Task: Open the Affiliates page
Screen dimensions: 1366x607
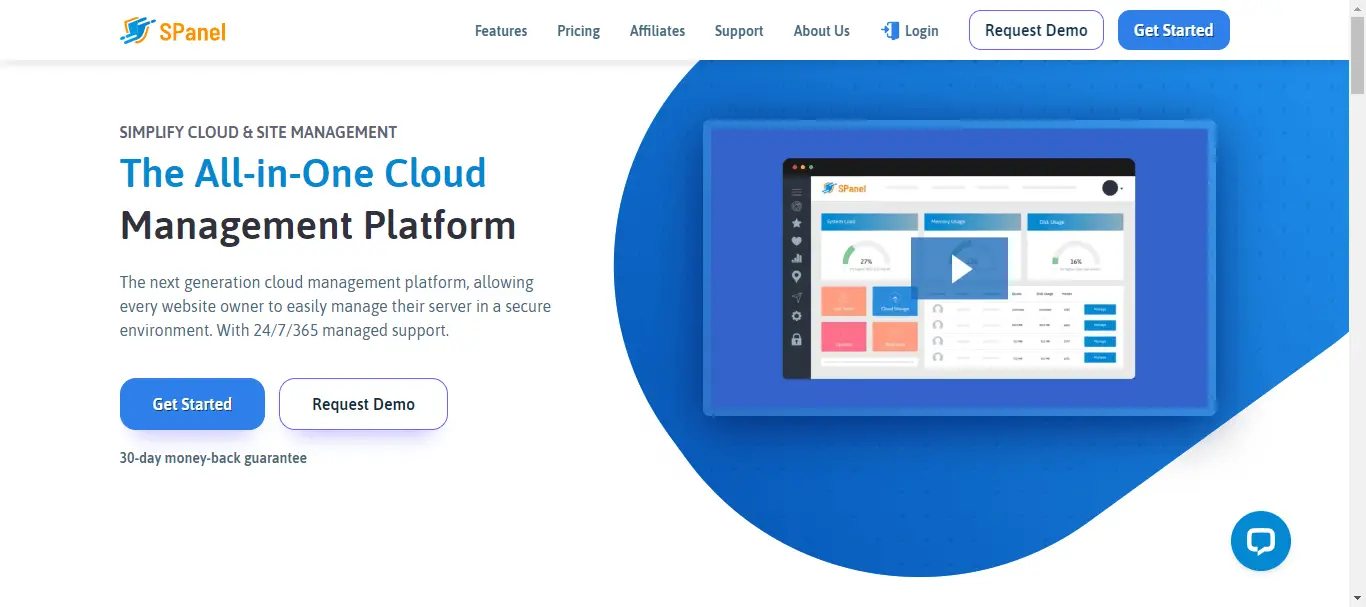Action: (657, 31)
